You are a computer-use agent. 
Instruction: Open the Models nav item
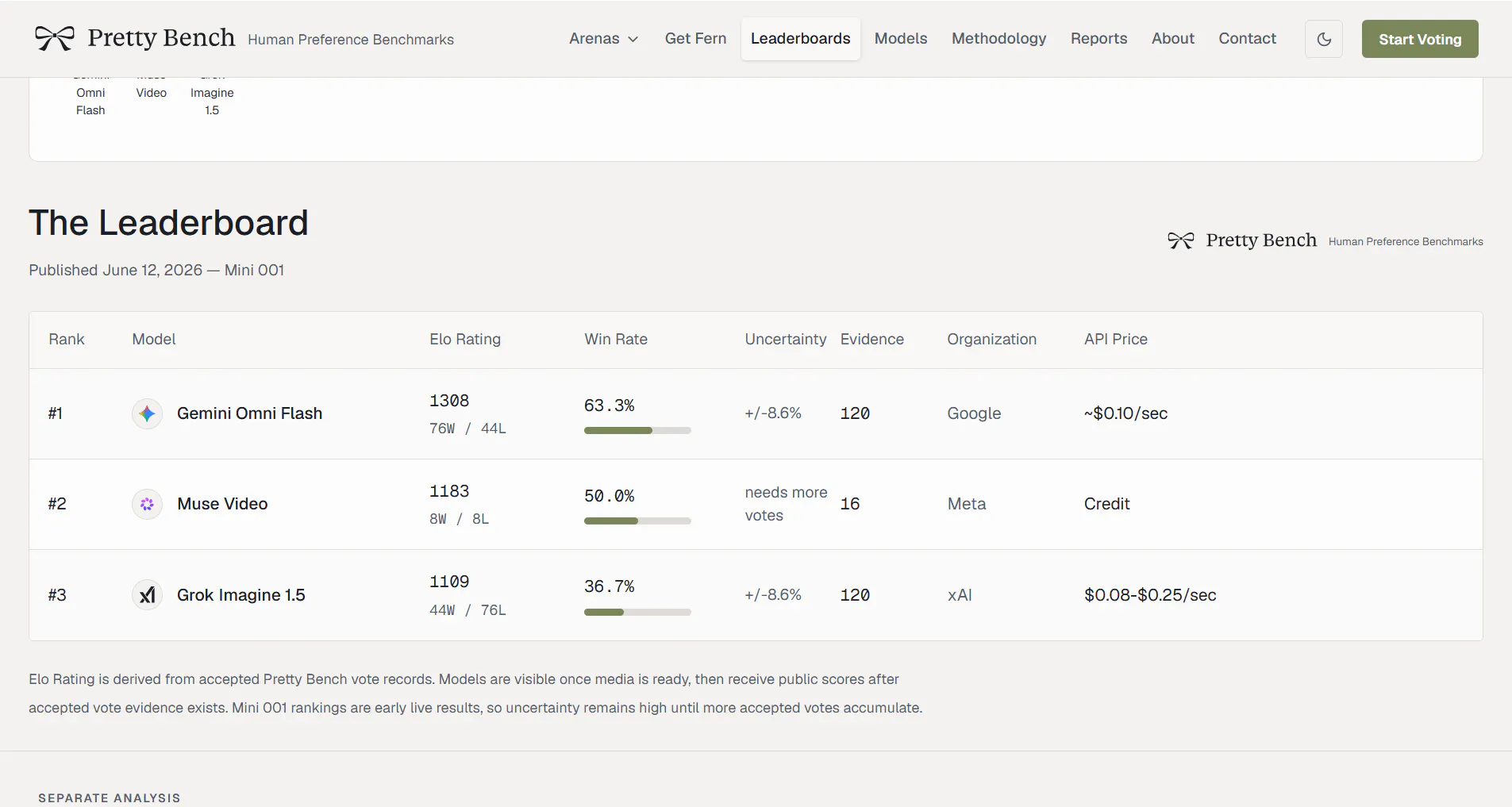[x=901, y=38]
